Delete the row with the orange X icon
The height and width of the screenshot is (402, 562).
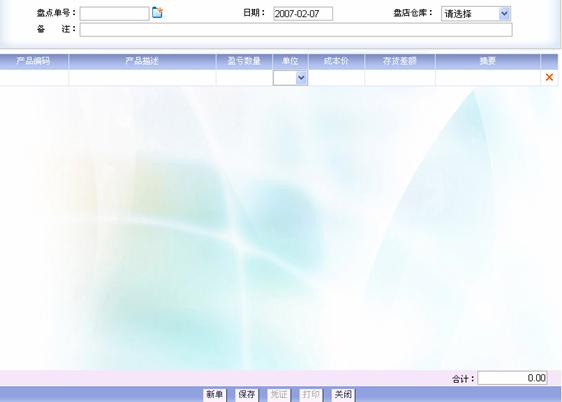tap(549, 77)
